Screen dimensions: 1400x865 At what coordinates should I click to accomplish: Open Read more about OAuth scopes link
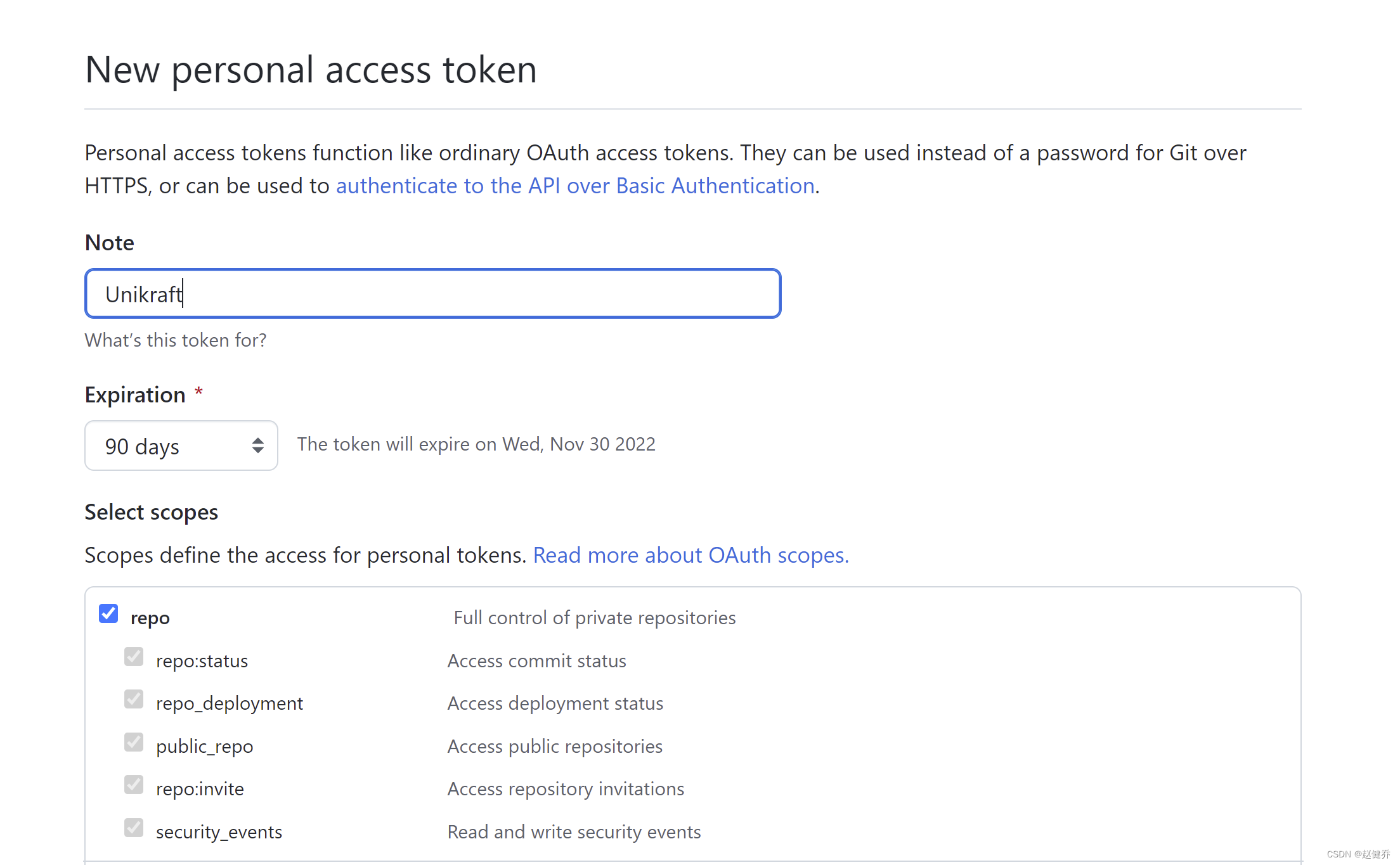690,555
